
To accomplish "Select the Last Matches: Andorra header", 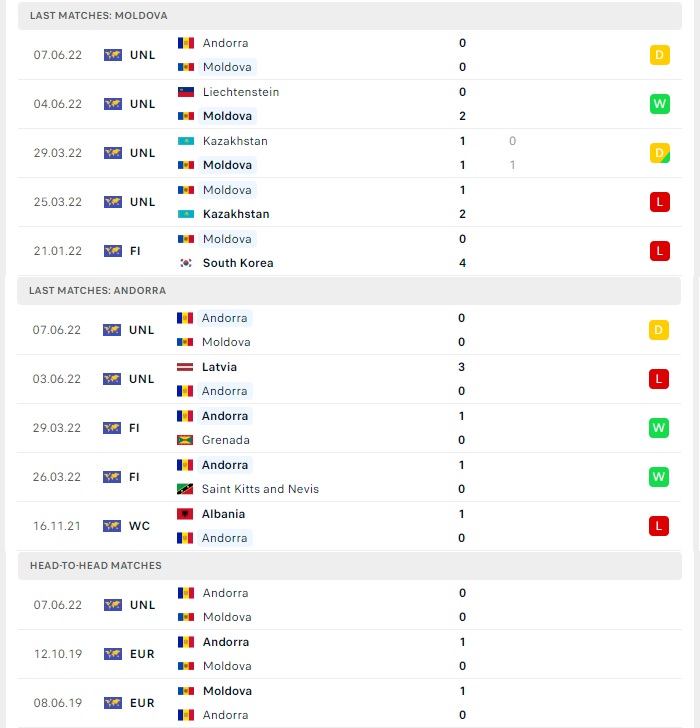I will pyautogui.click(x=349, y=291).
